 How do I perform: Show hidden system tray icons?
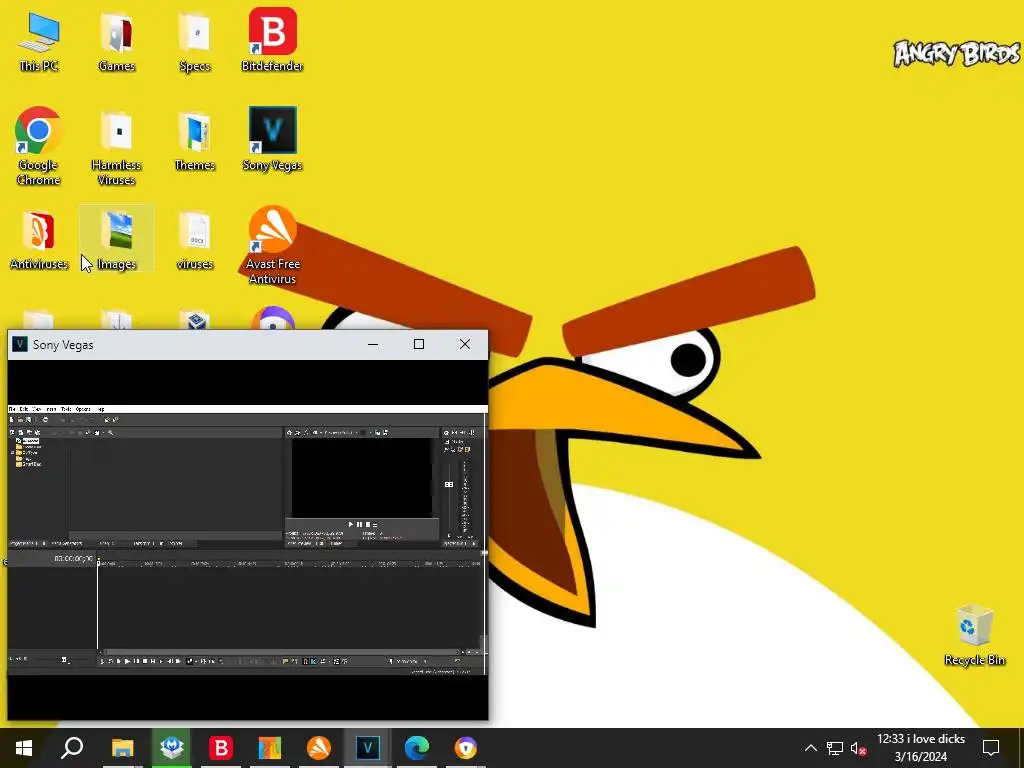click(810, 748)
